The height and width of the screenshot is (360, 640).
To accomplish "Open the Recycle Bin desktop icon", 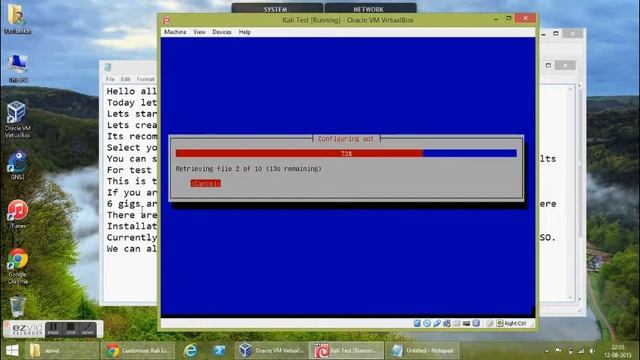I will point(18,307).
